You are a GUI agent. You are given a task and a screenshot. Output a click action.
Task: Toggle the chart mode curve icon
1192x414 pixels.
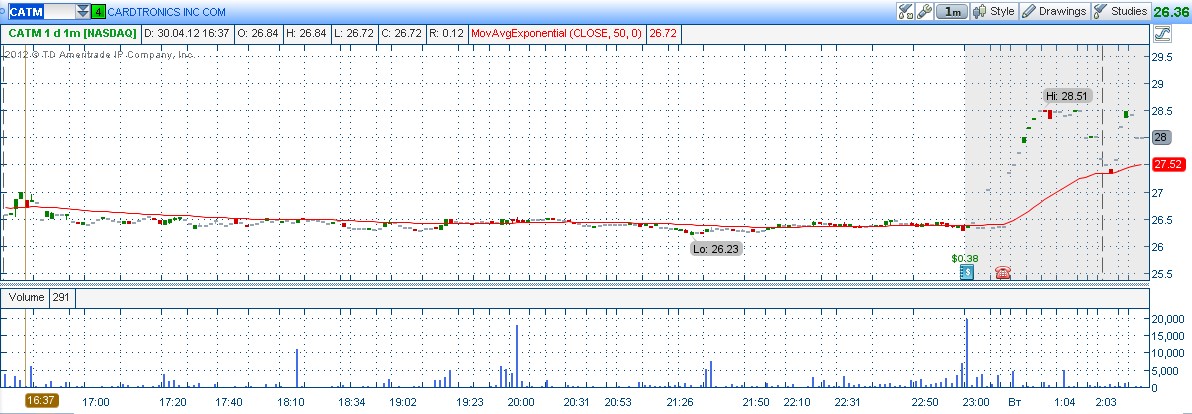click(1161, 33)
